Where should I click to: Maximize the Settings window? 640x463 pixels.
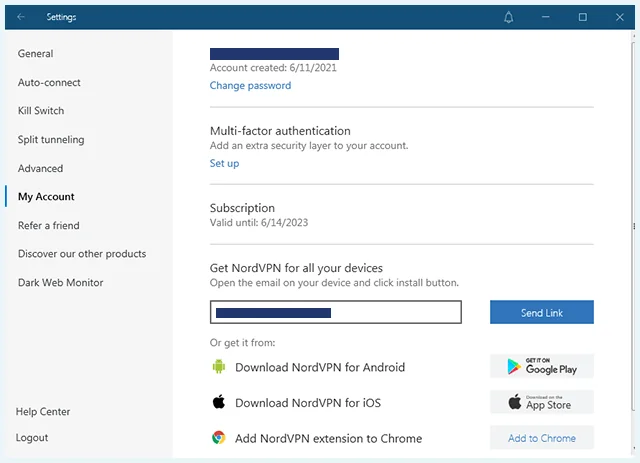click(x=582, y=17)
